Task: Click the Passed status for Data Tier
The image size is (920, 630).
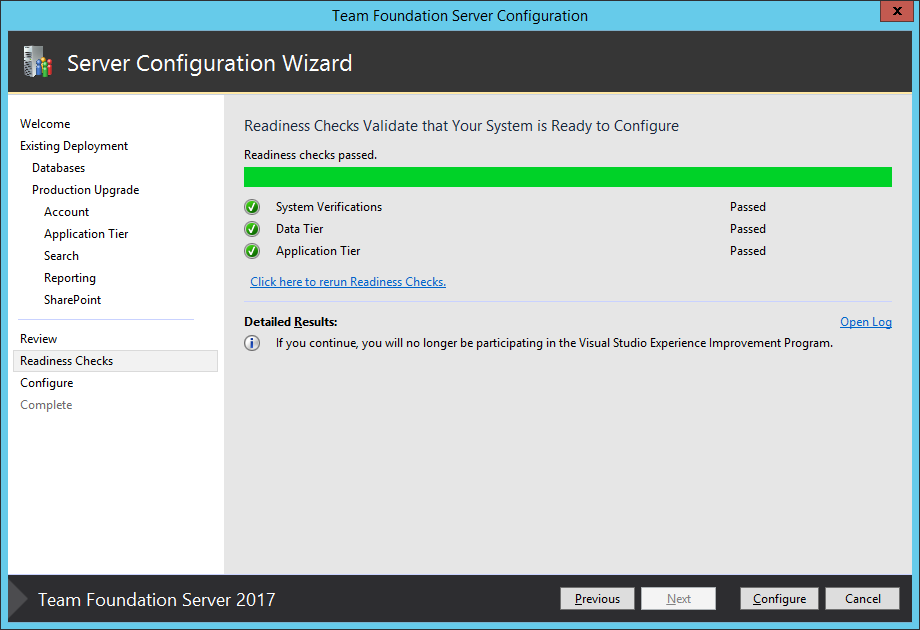Action: point(748,229)
